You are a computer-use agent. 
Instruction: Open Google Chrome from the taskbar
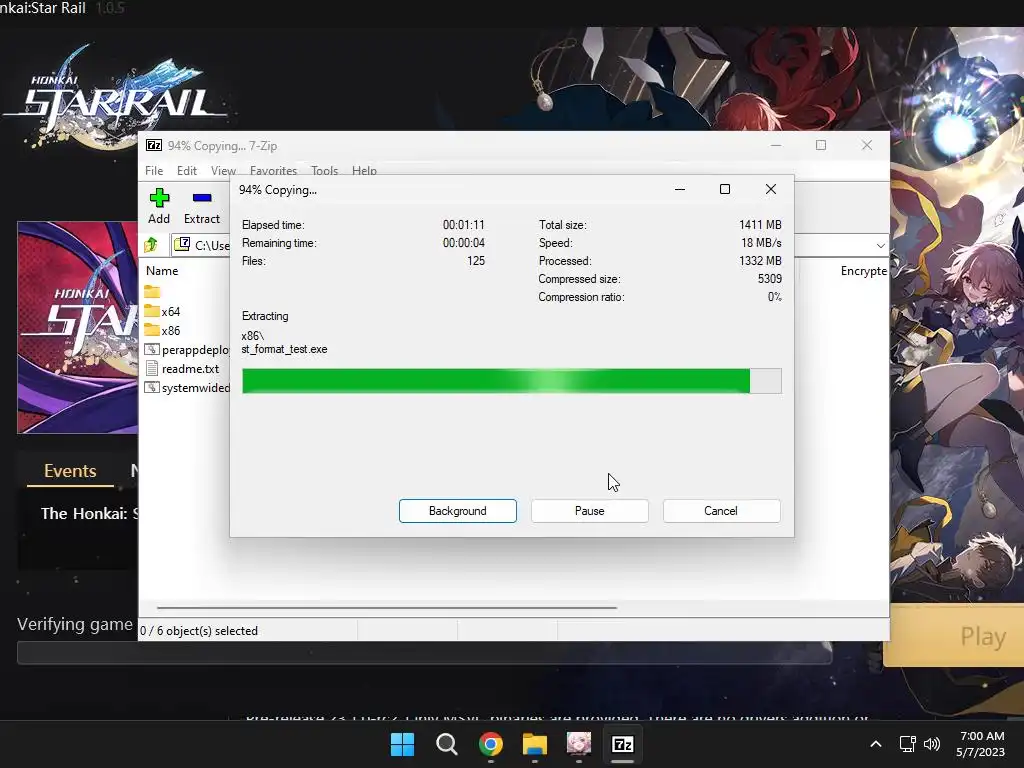coord(490,744)
